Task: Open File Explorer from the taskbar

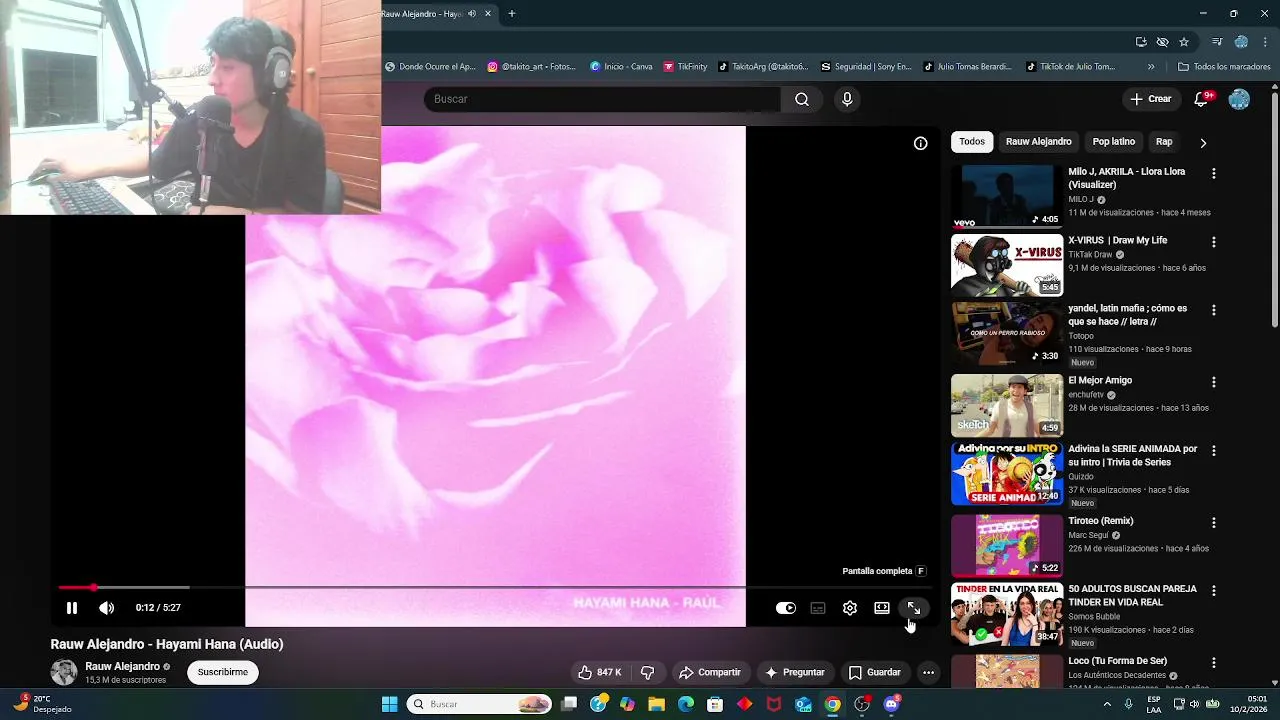Action: click(657, 704)
